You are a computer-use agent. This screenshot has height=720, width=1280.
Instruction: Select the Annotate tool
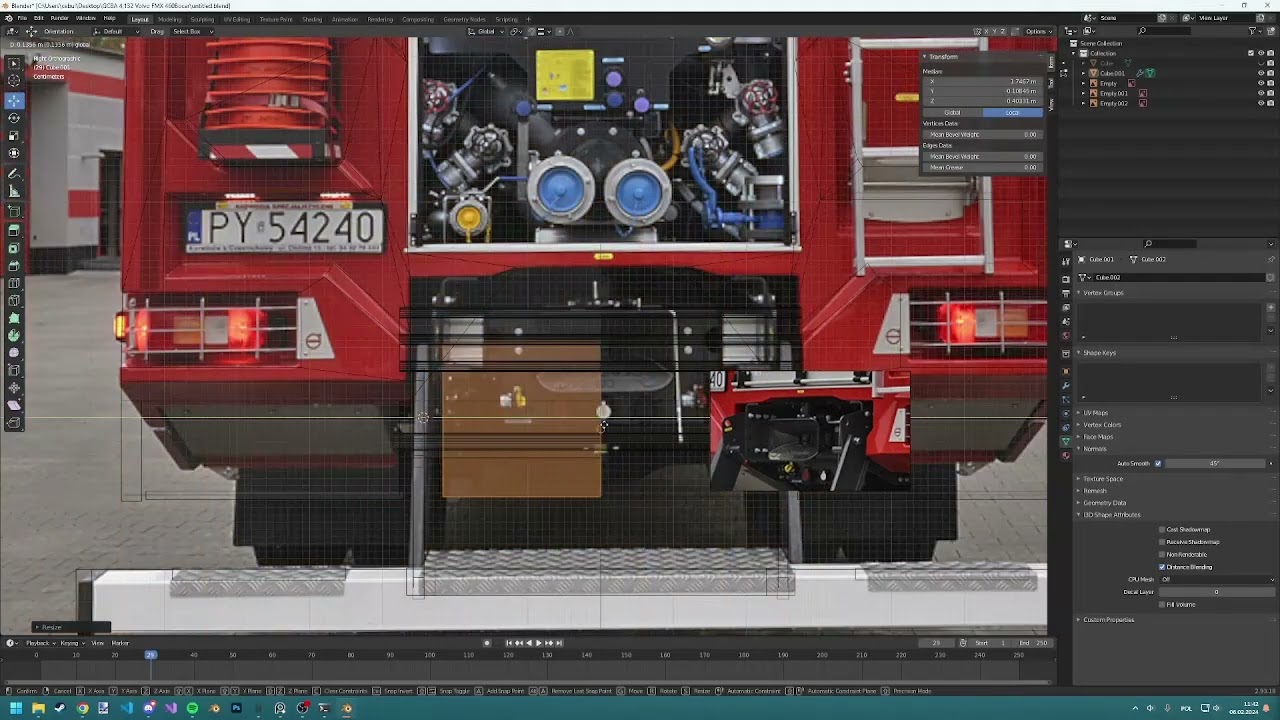pos(14,174)
